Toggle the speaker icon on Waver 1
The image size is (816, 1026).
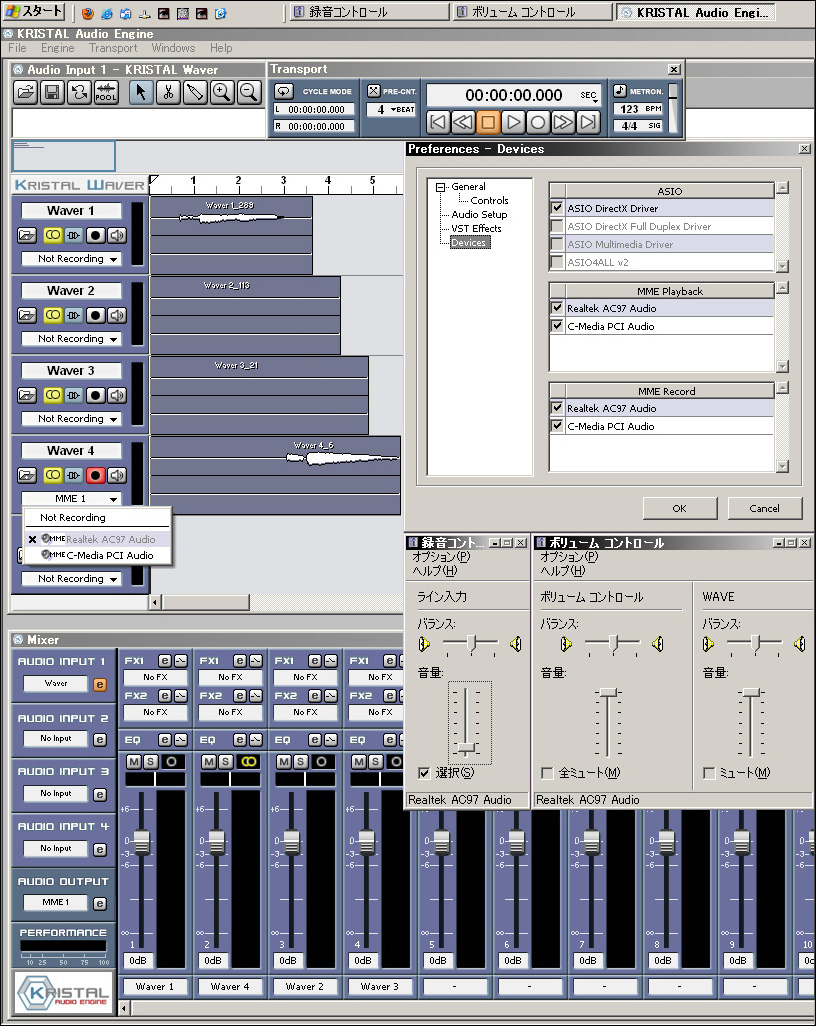click(x=117, y=235)
